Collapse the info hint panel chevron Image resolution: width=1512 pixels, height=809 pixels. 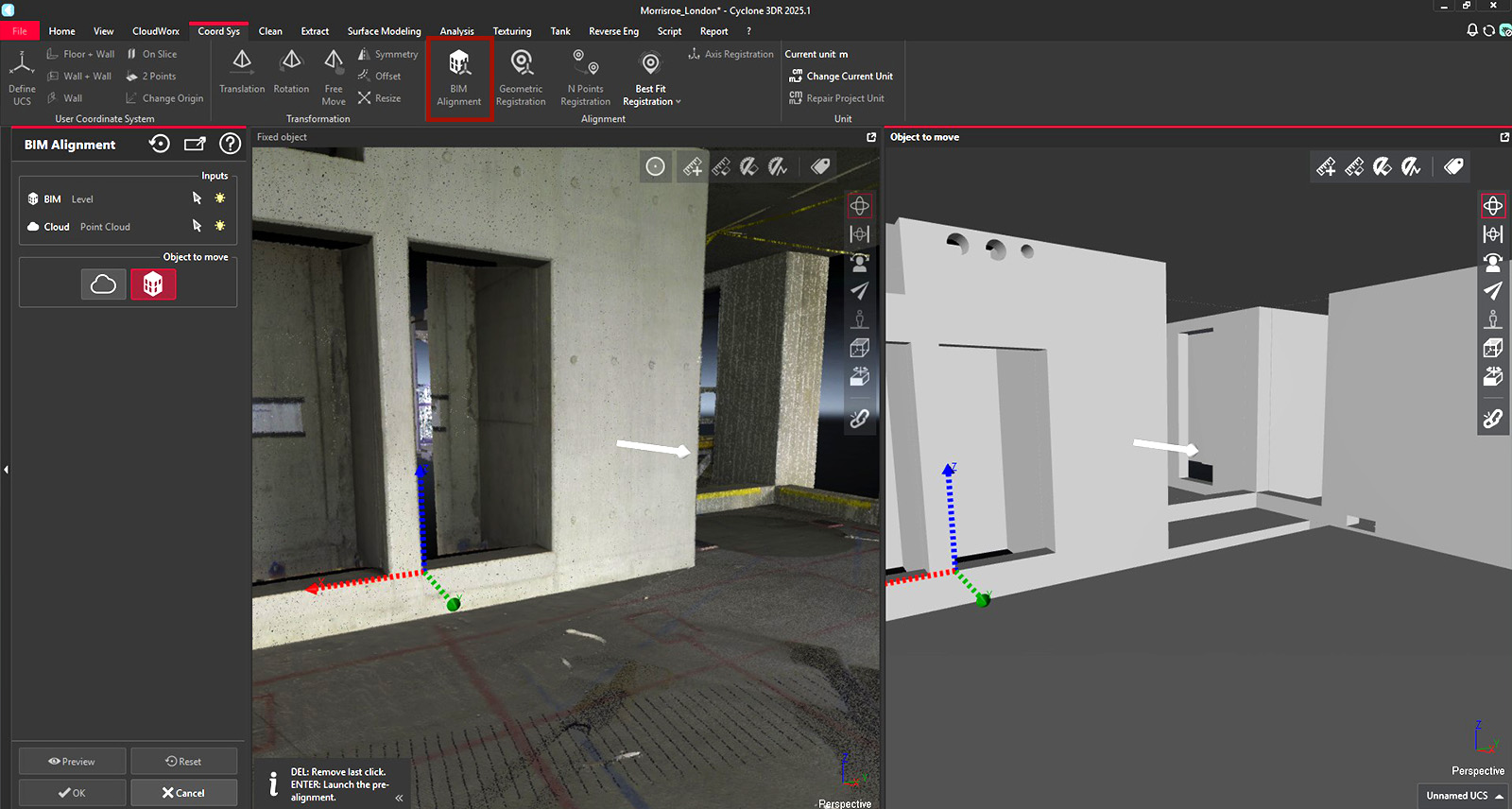[x=399, y=798]
